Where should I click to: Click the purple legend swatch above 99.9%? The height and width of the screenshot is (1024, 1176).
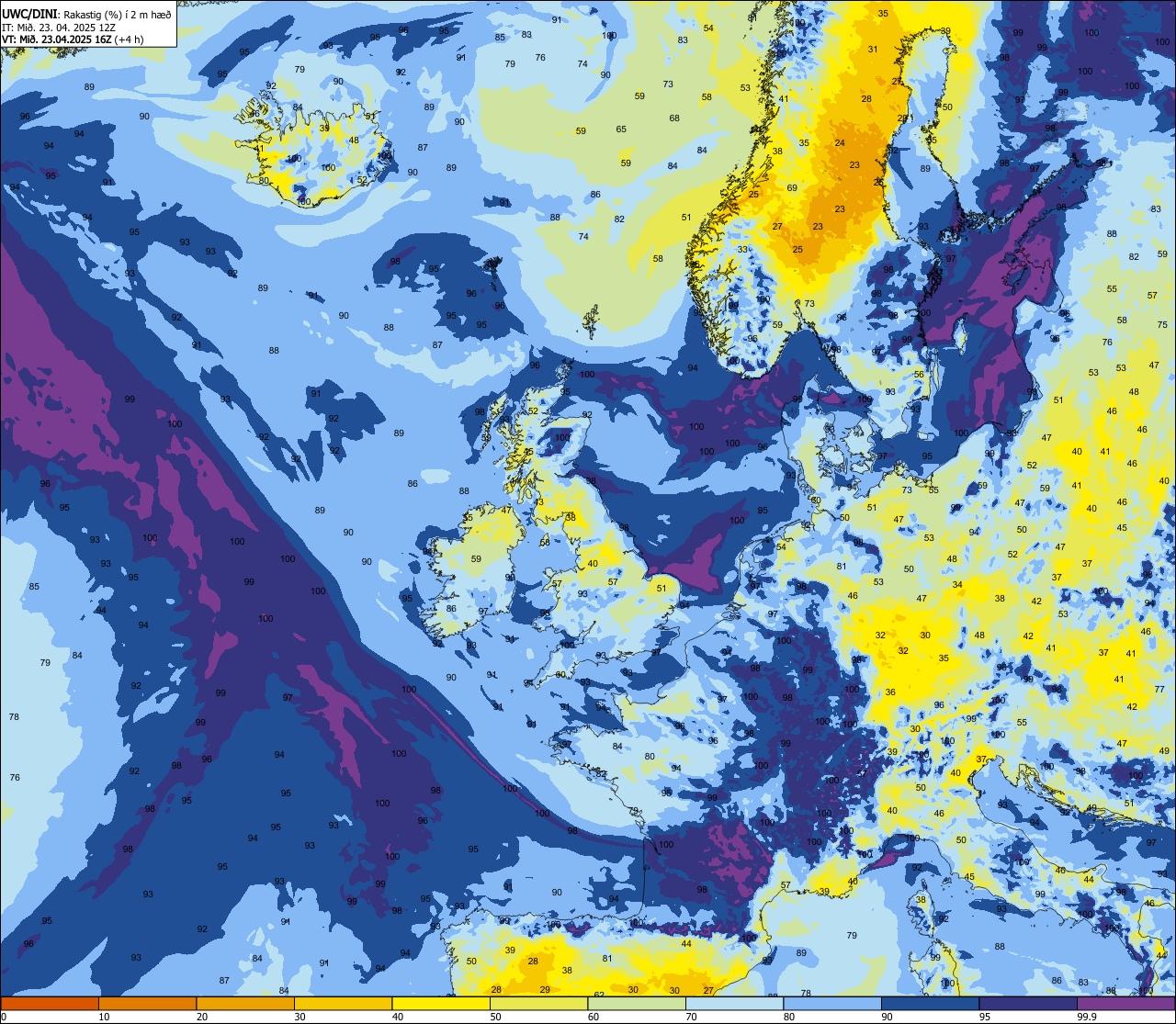[x=1125, y=1003]
